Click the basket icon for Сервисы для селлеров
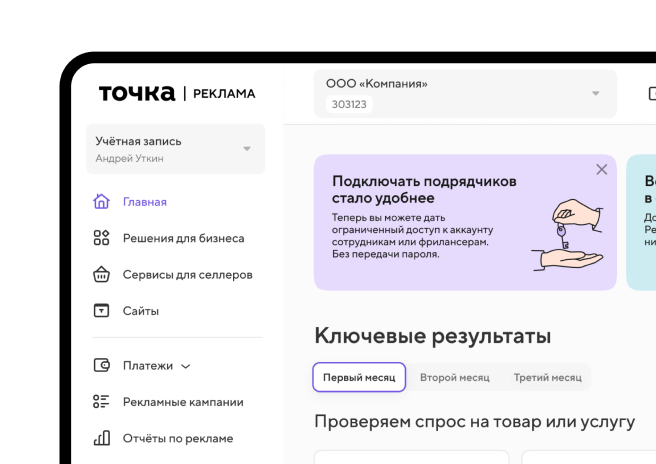The image size is (656, 464). click(101, 274)
